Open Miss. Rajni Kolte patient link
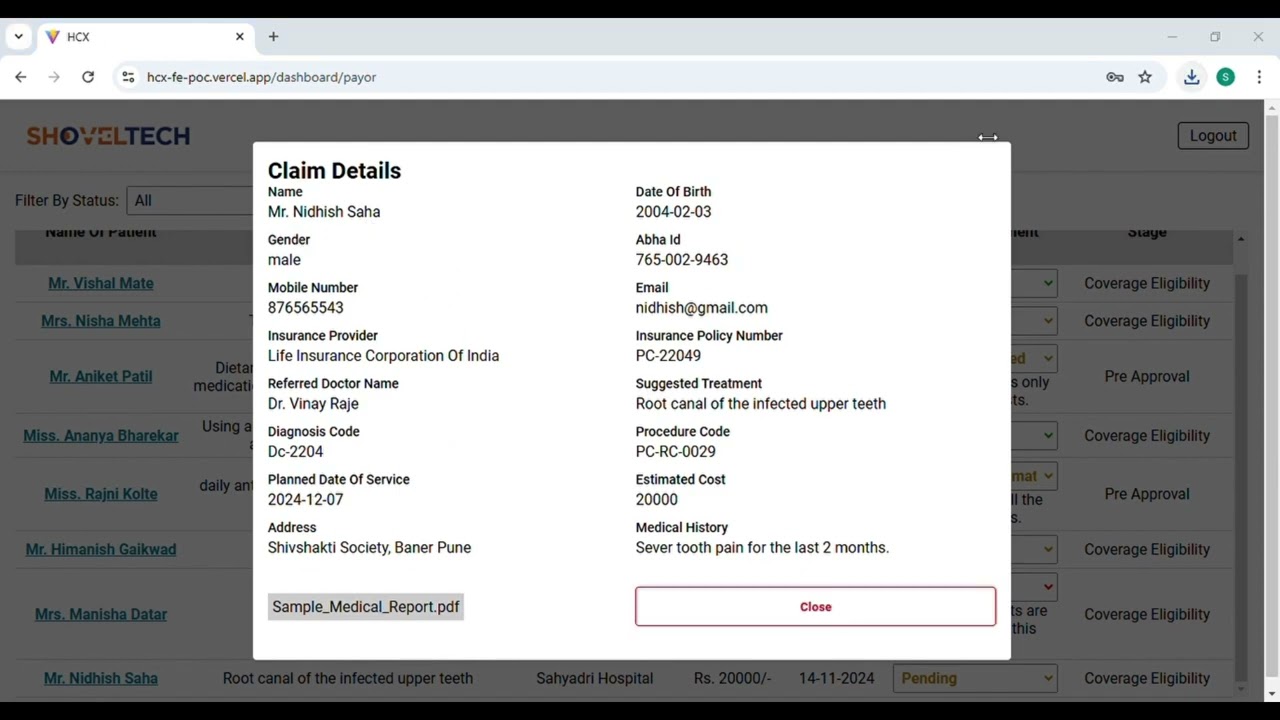Image resolution: width=1280 pixels, height=720 pixels. [101, 494]
